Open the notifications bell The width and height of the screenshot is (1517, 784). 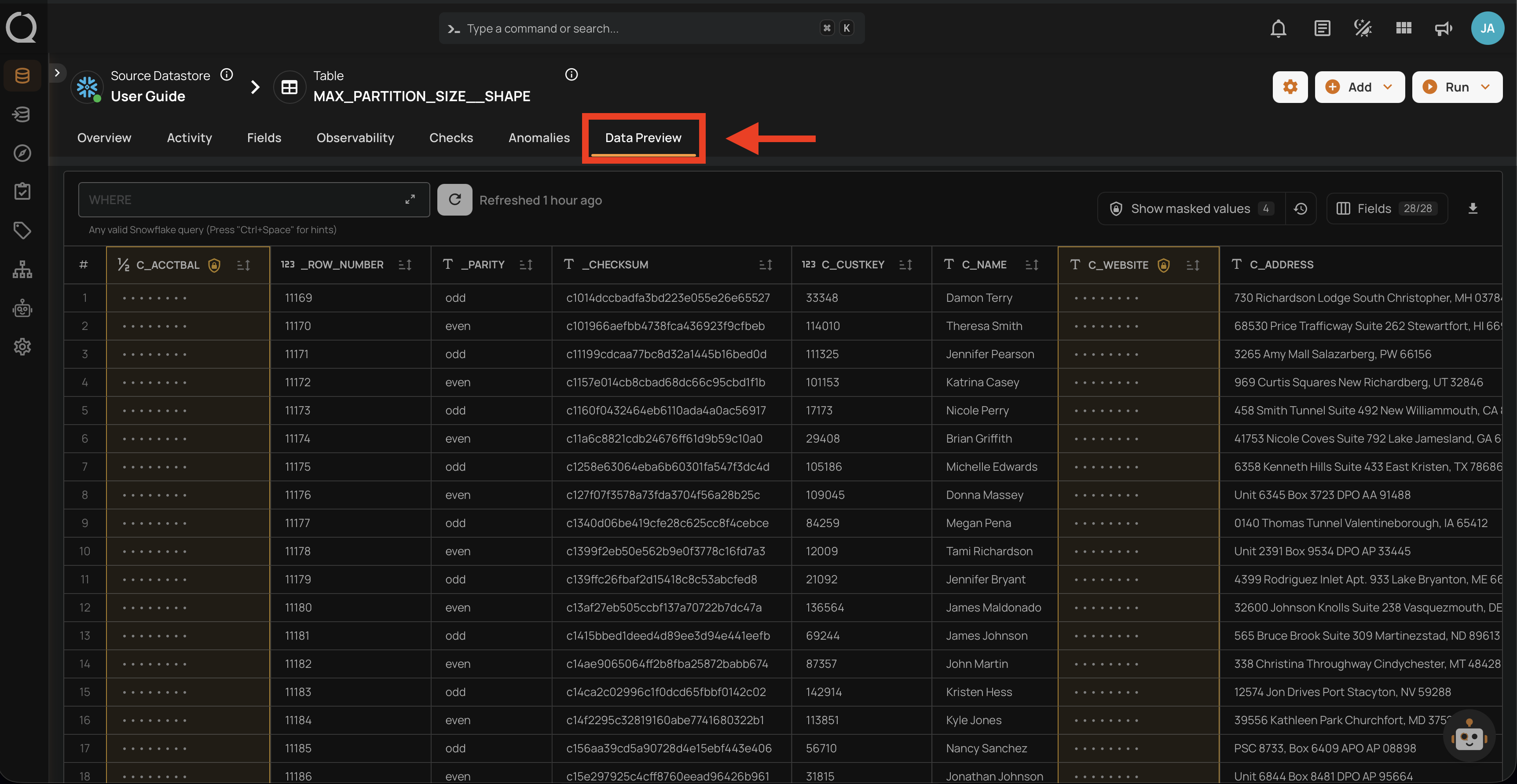coord(1278,28)
